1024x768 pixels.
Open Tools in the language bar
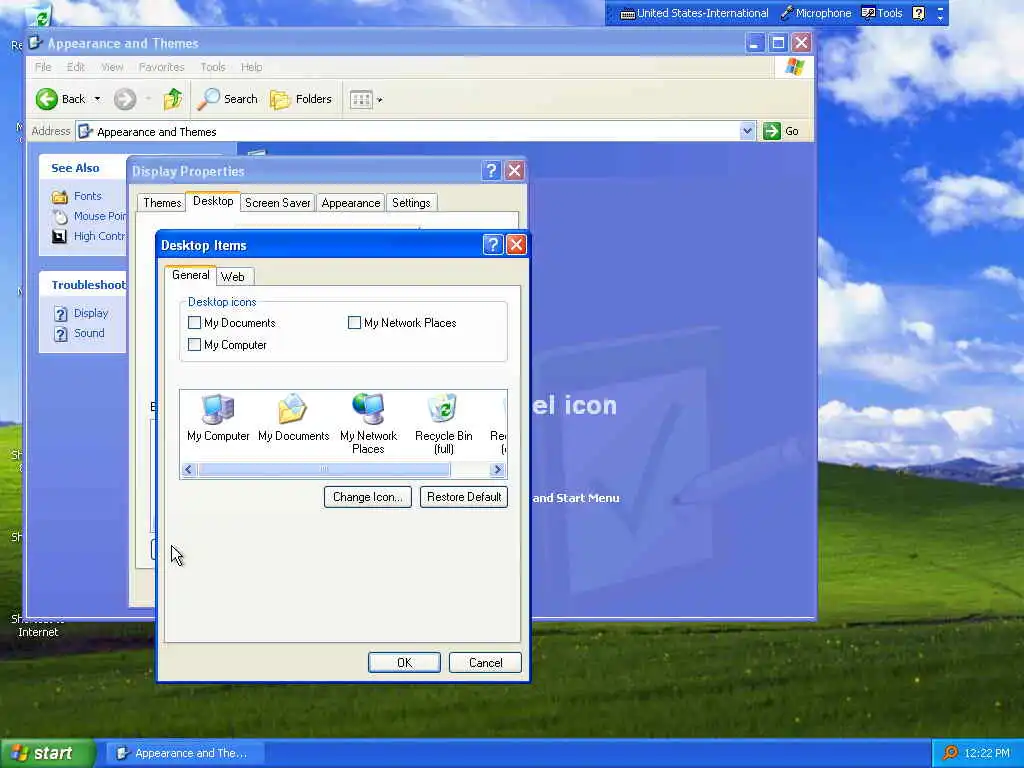[x=882, y=13]
